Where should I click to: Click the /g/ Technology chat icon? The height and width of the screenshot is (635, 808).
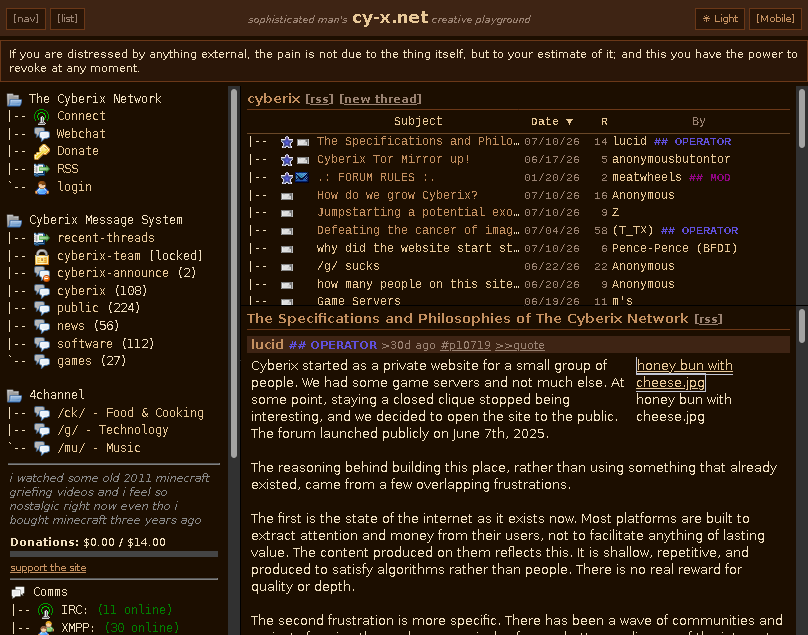(42, 430)
